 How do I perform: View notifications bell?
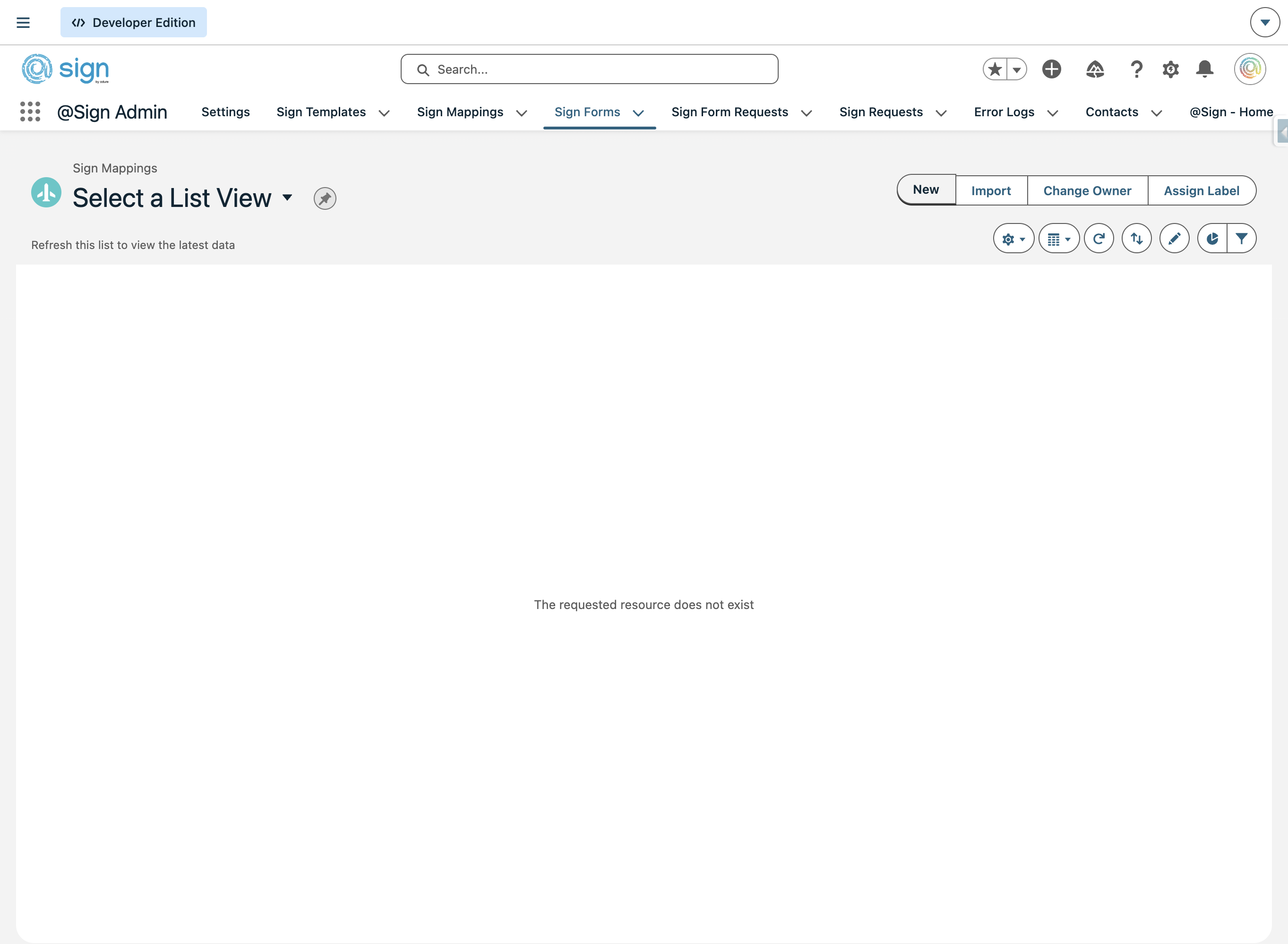[1204, 69]
